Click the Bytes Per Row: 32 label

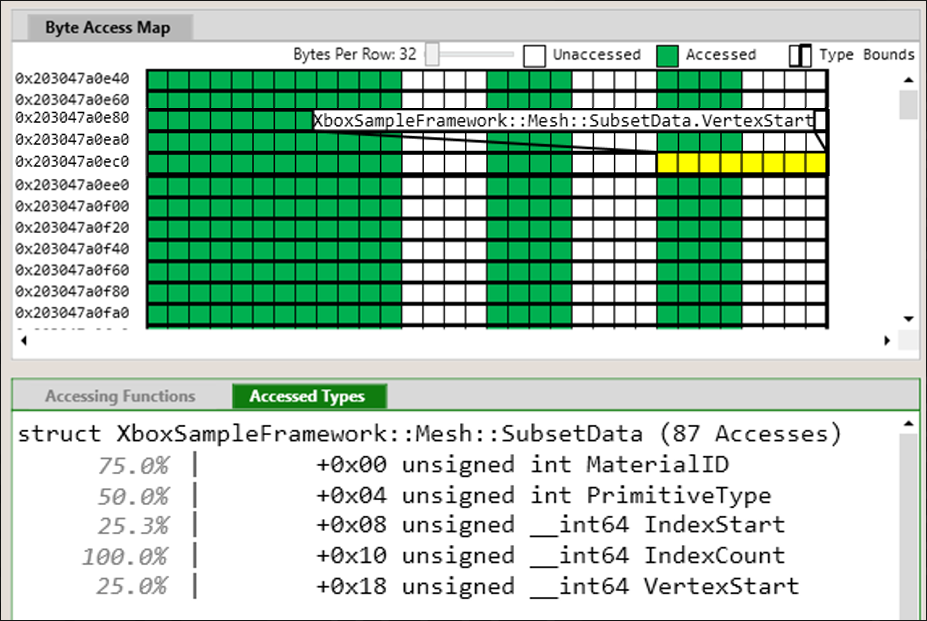(x=355, y=54)
